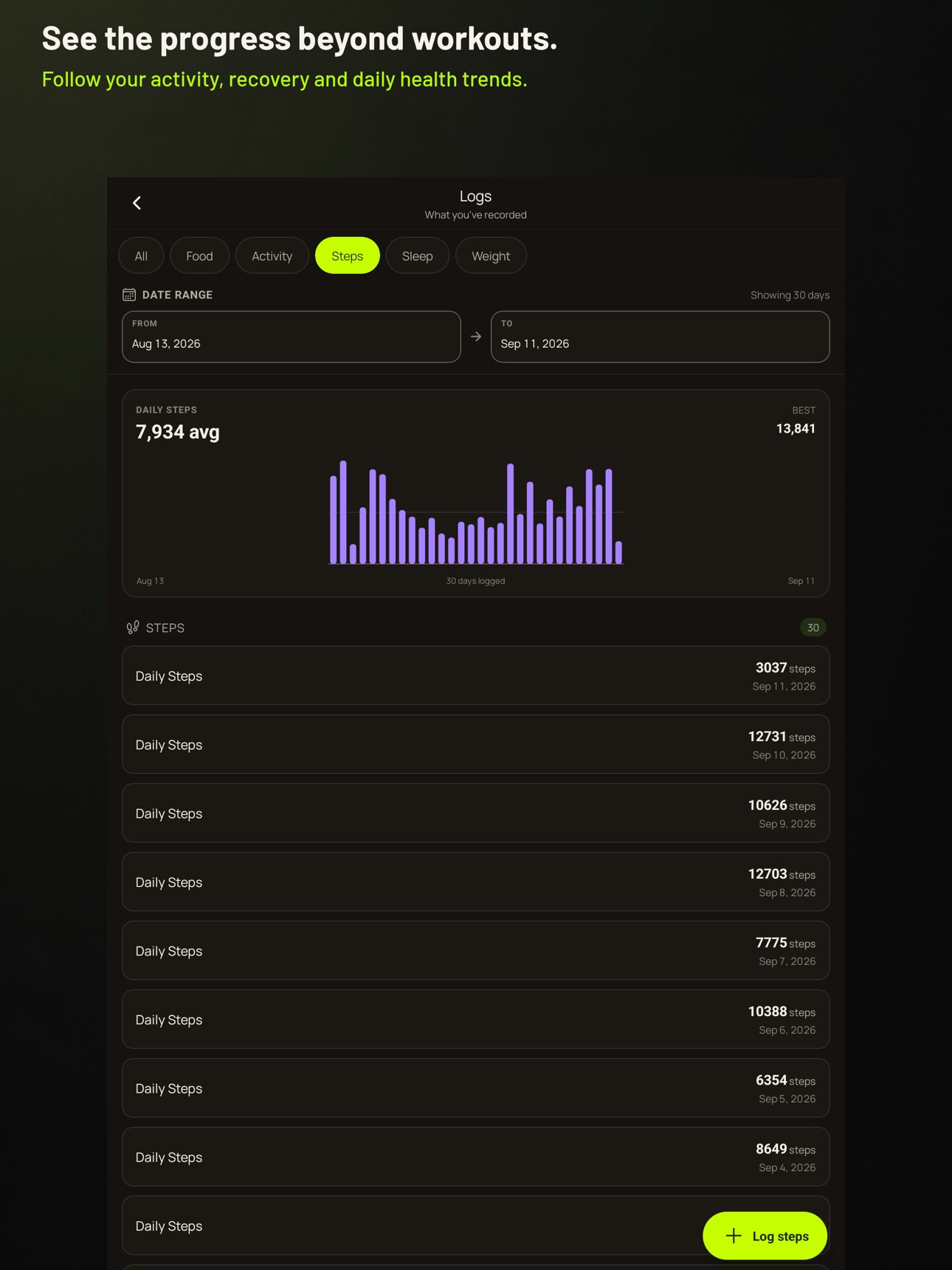Tap the Log steps button
The image size is (952, 1270).
coord(765,1235)
